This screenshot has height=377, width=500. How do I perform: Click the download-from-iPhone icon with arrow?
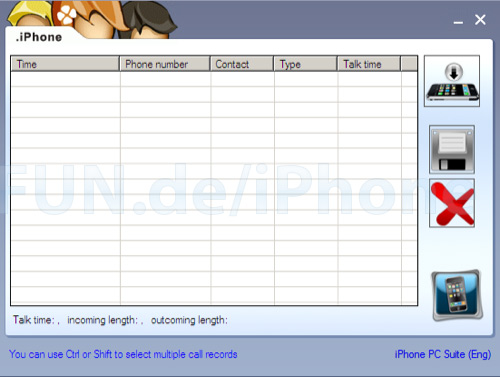tap(452, 81)
